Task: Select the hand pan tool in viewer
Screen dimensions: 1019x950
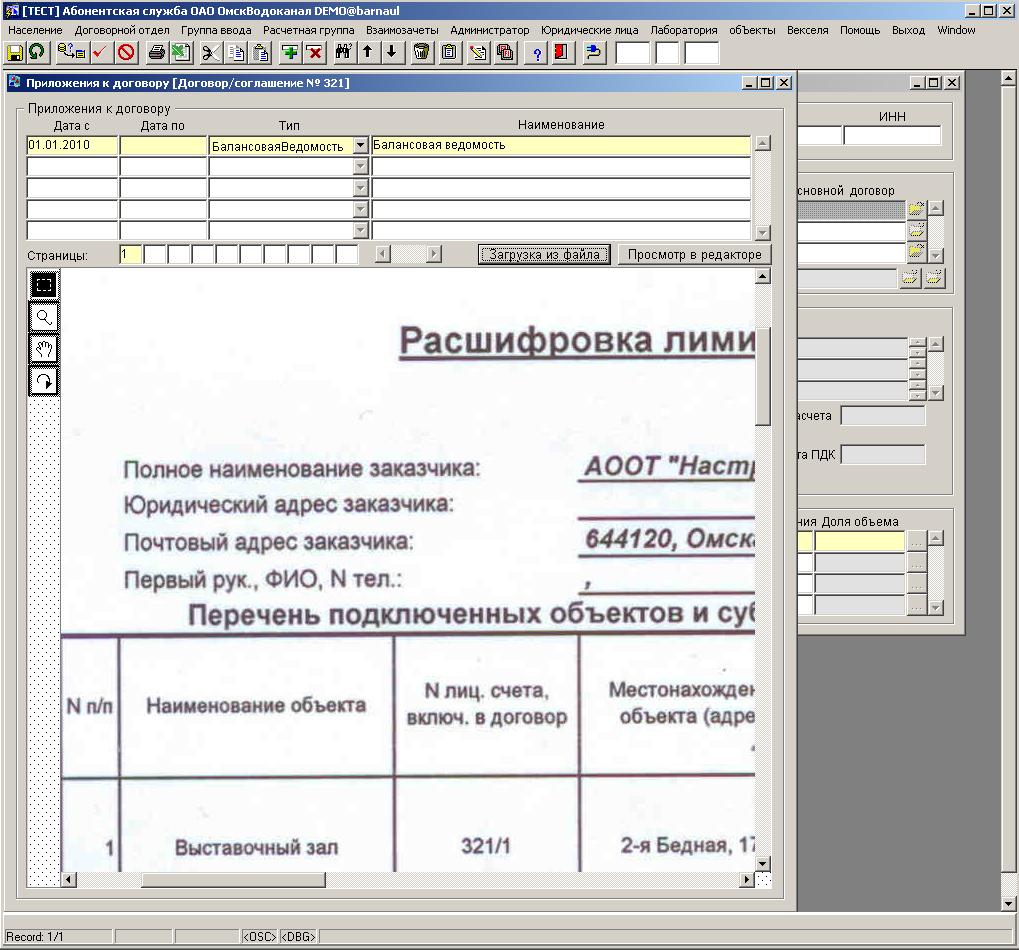Action: pos(44,349)
